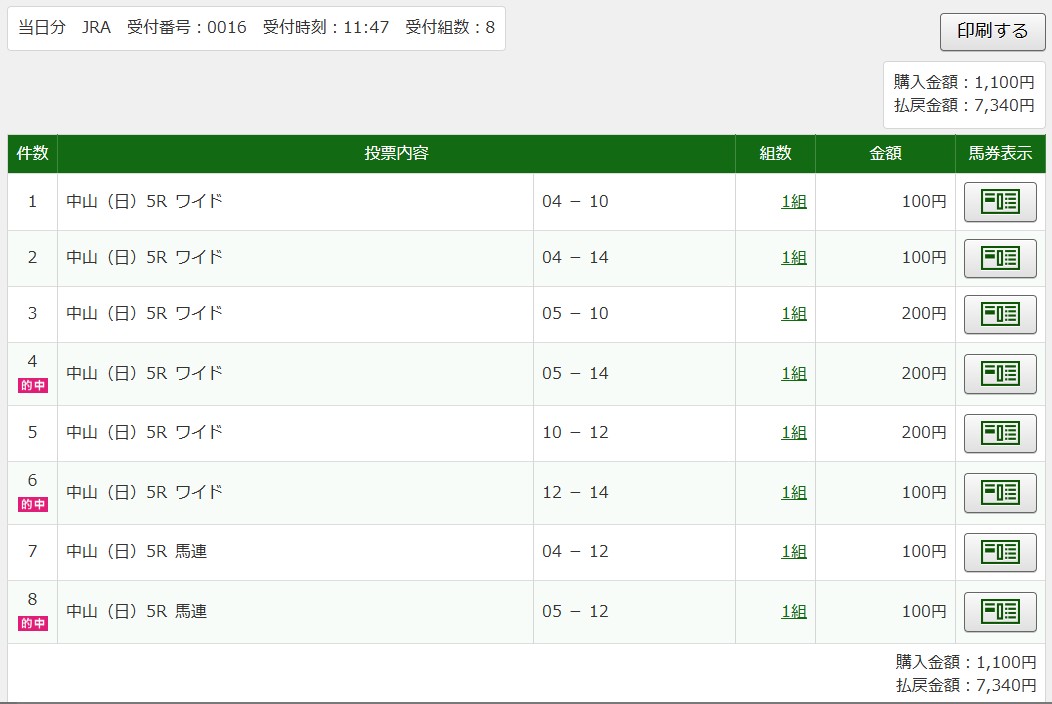Click 1組 link for 04-14 wide bet

(x=793, y=258)
